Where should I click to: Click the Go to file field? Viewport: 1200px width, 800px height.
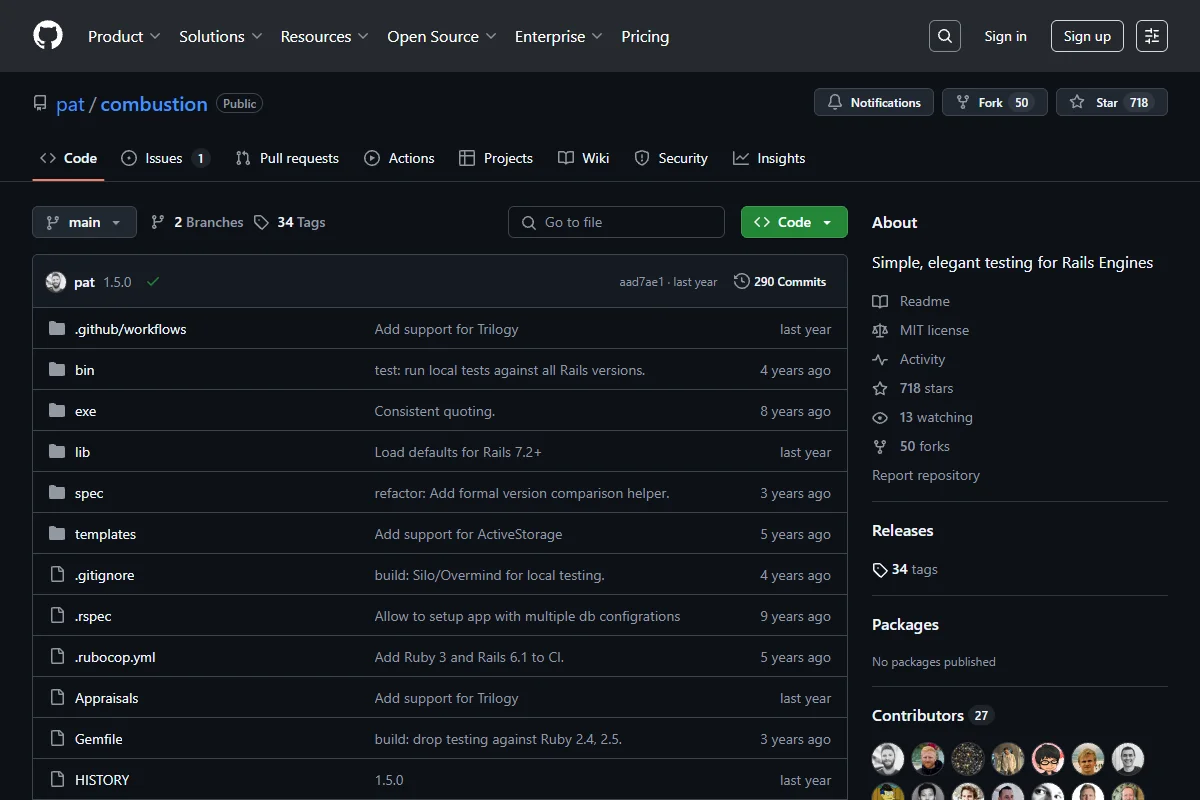click(616, 222)
